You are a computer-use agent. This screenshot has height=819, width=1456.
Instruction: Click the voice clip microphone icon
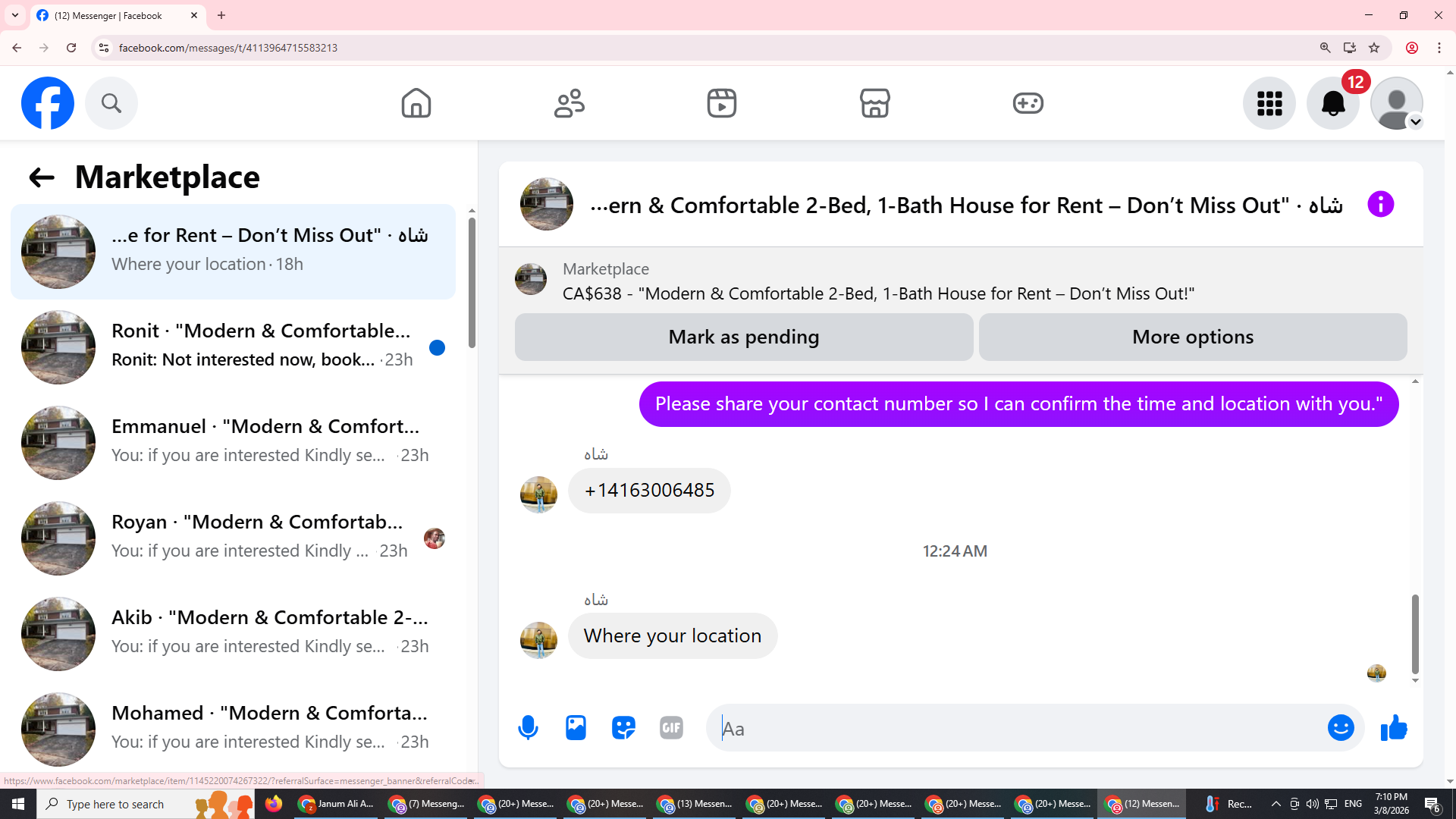pyautogui.click(x=528, y=728)
